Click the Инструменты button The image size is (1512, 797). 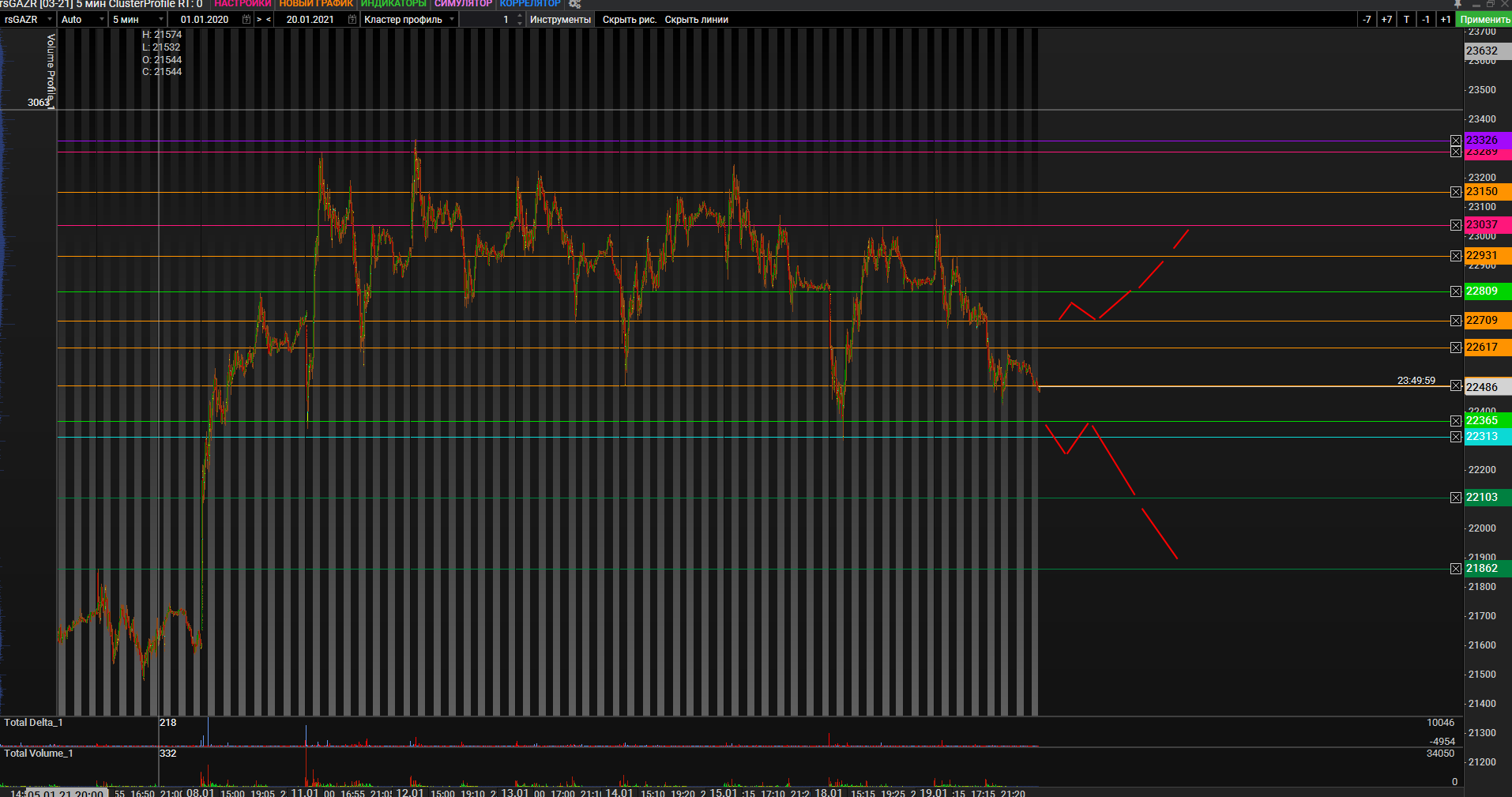click(560, 20)
